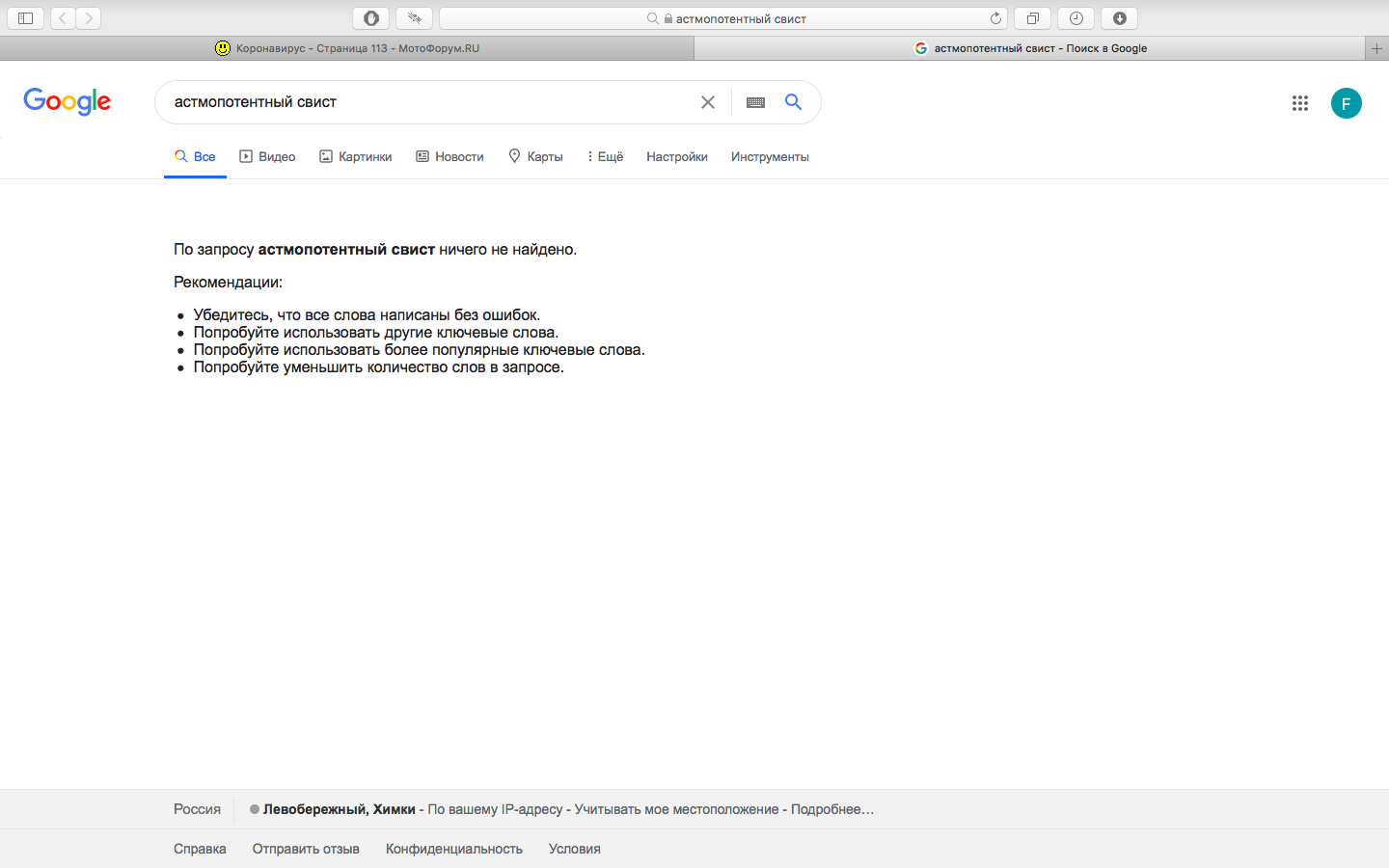The width and height of the screenshot is (1389, 868).
Task: Open the Конфиденциальность footer link
Action: 453,849
